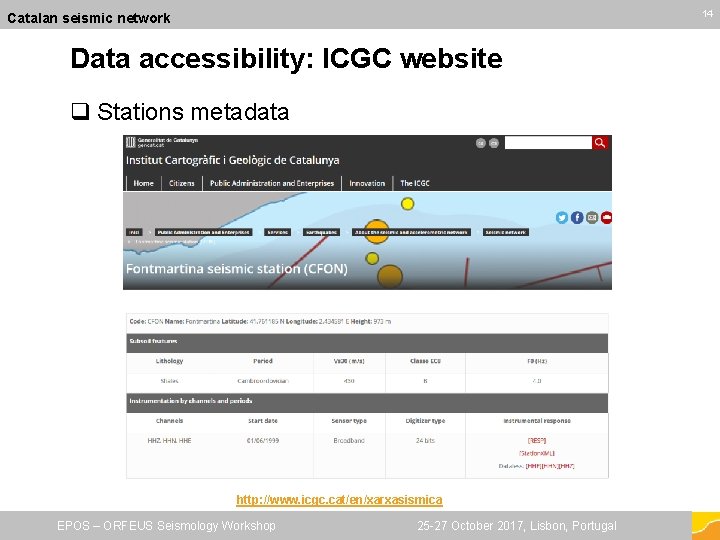Click the website search input field
This screenshot has height=540, width=720.
pyautogui.click(x=548, y=143)
